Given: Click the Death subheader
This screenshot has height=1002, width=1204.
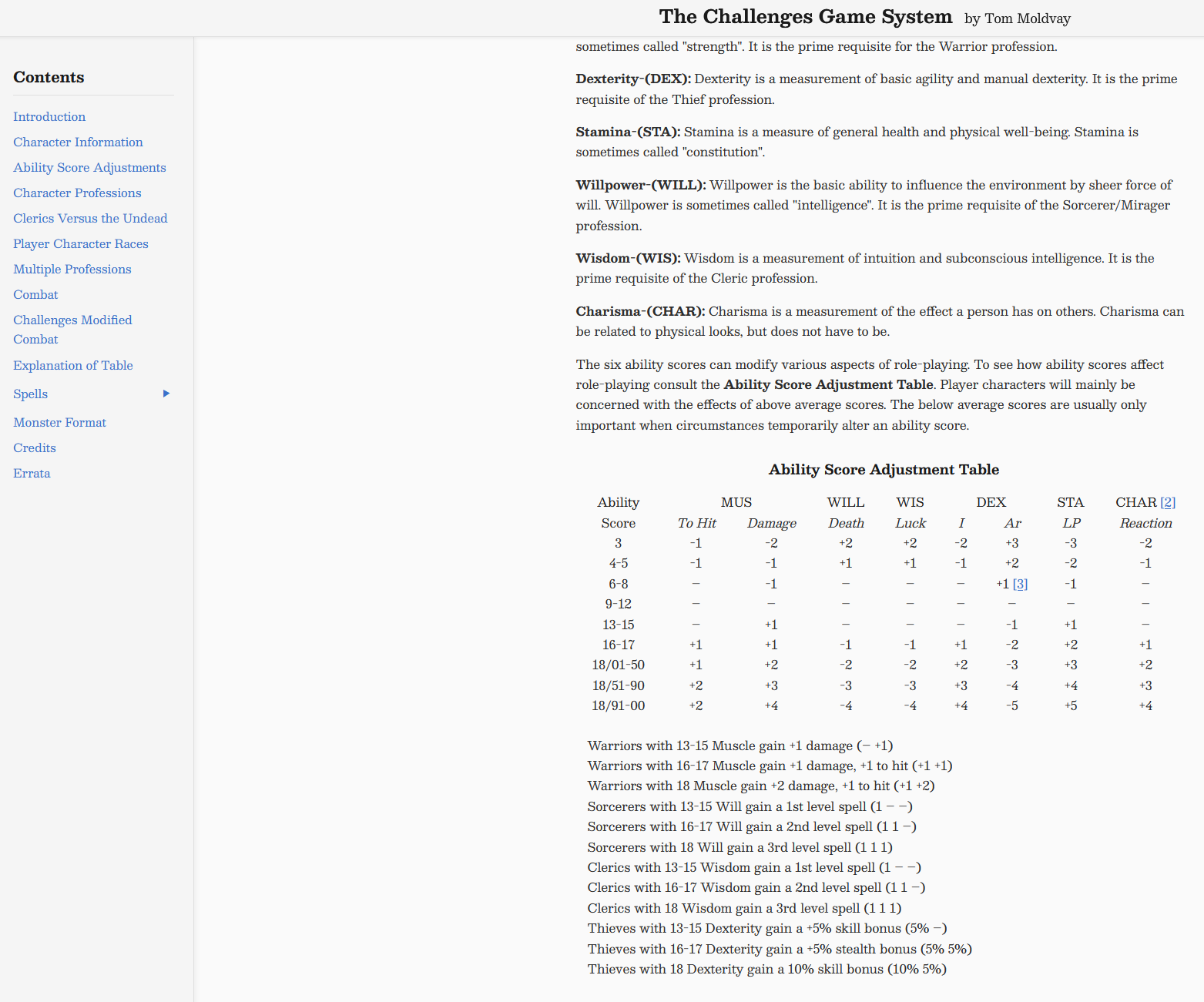Looking at the screenshot, I should click(x=846, y=523).
